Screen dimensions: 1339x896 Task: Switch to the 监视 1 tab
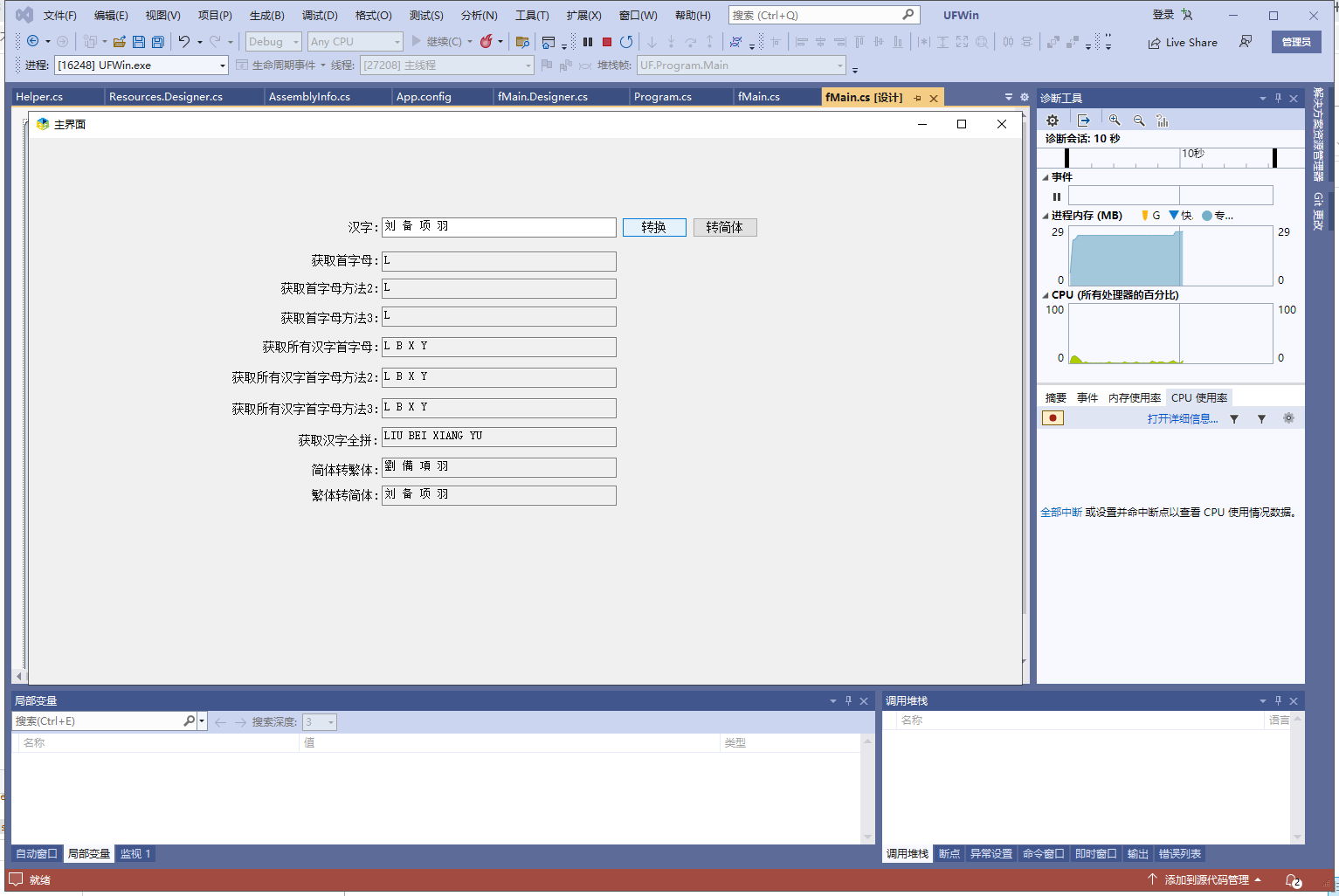[x=135, y=854]
